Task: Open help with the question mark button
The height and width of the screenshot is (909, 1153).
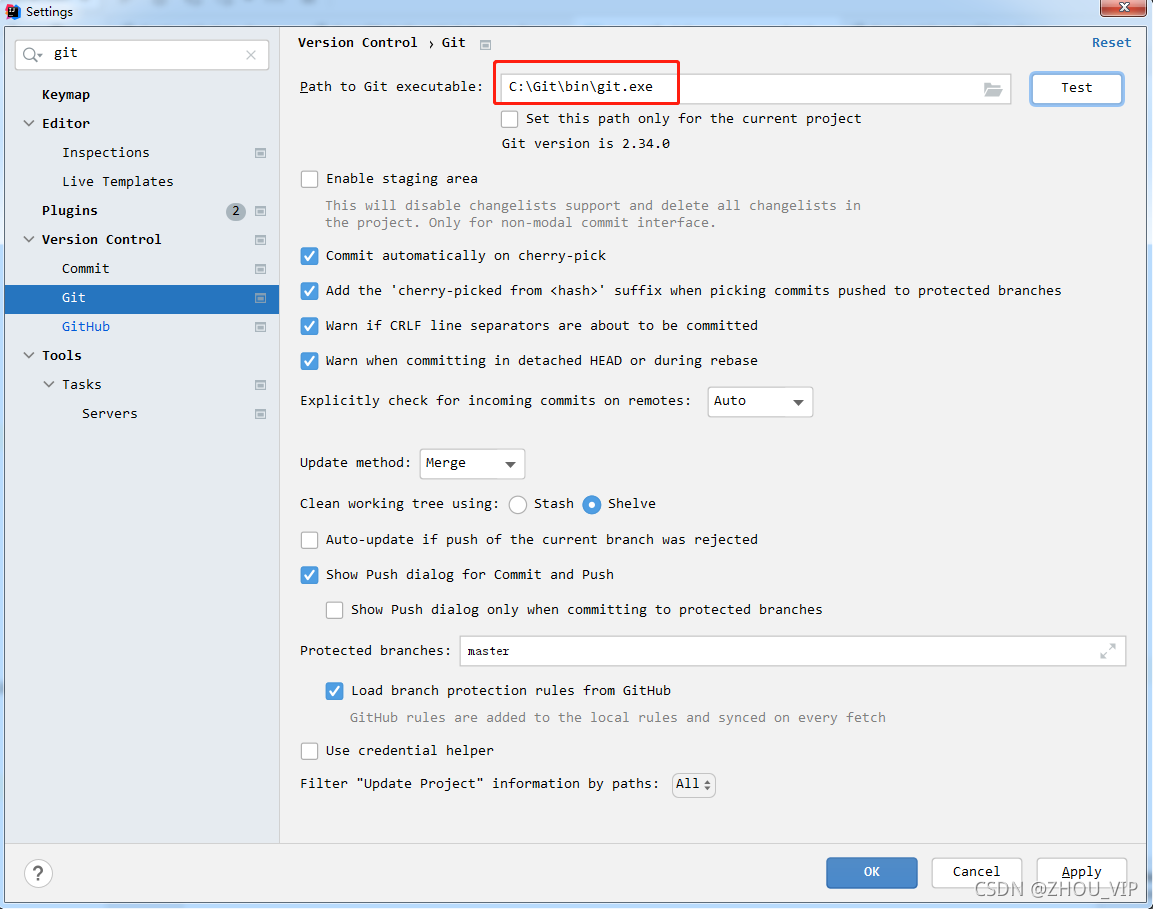Action: [x=38, y=873]
